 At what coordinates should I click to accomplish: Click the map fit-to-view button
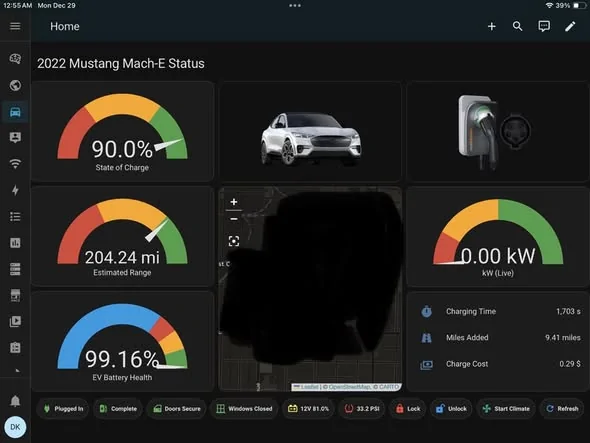[234, 241]
